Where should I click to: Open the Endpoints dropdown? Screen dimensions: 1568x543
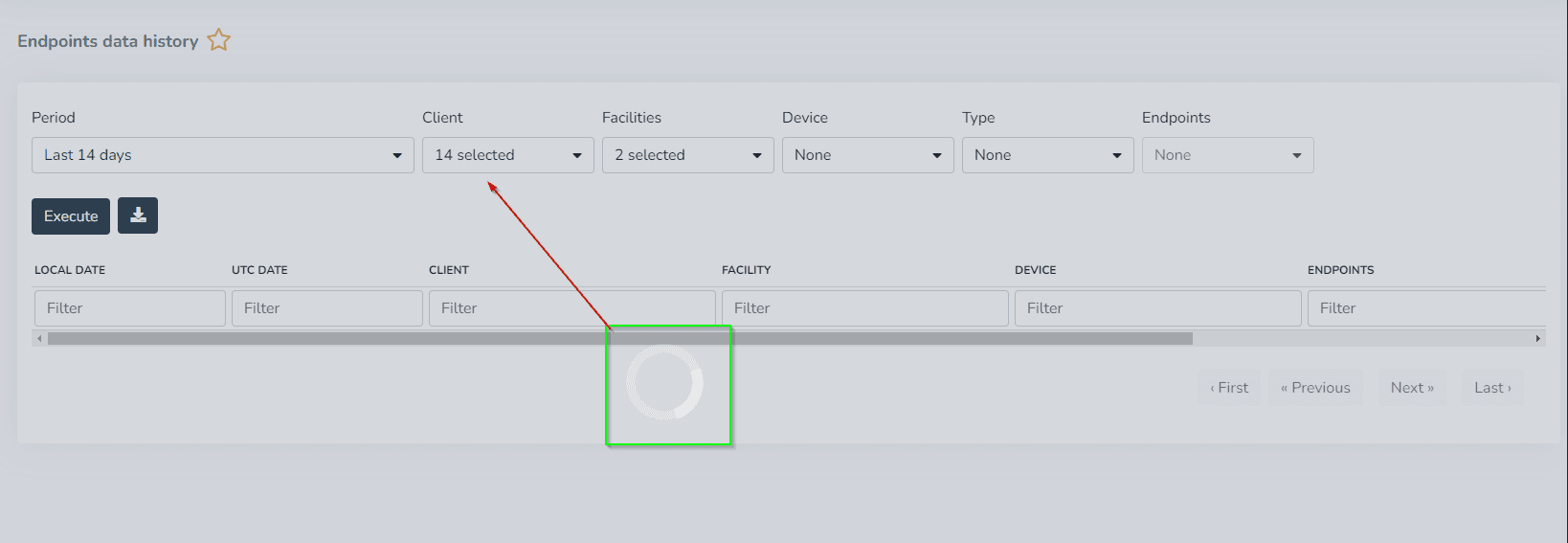1227,155
